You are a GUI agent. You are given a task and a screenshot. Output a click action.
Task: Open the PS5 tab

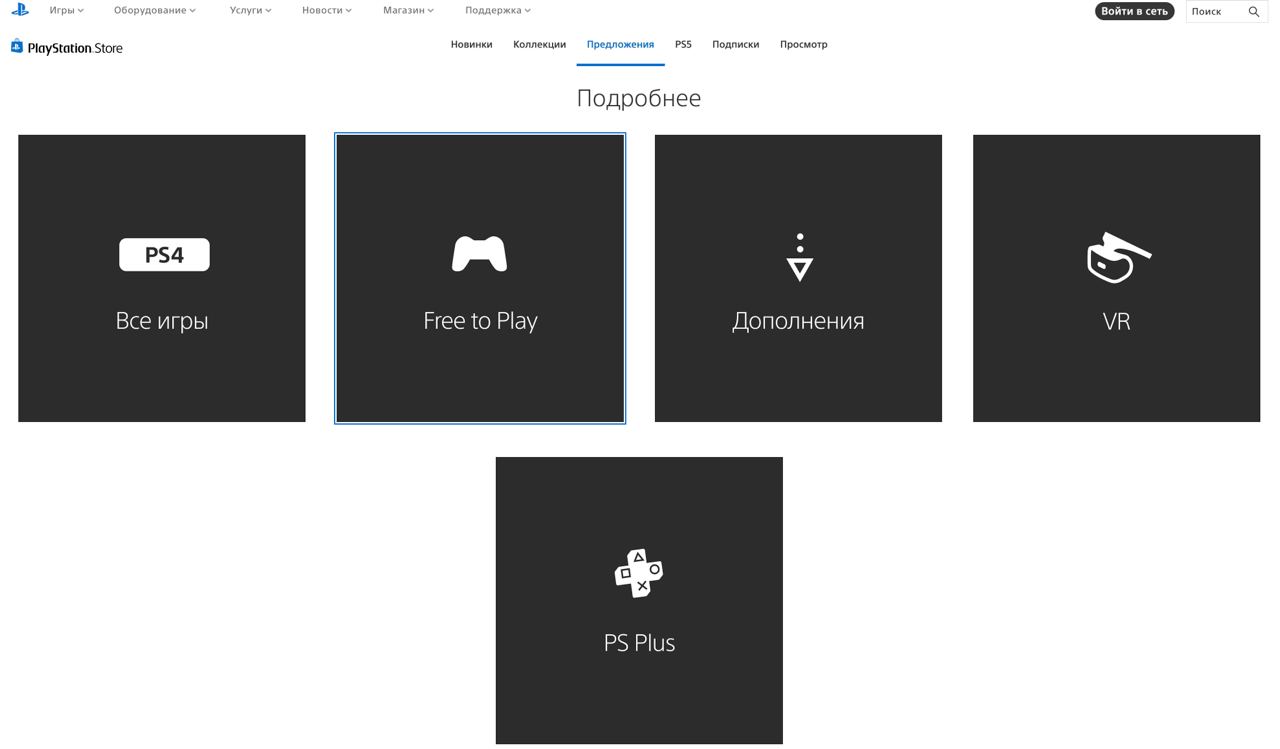click(x=683, y=44)
